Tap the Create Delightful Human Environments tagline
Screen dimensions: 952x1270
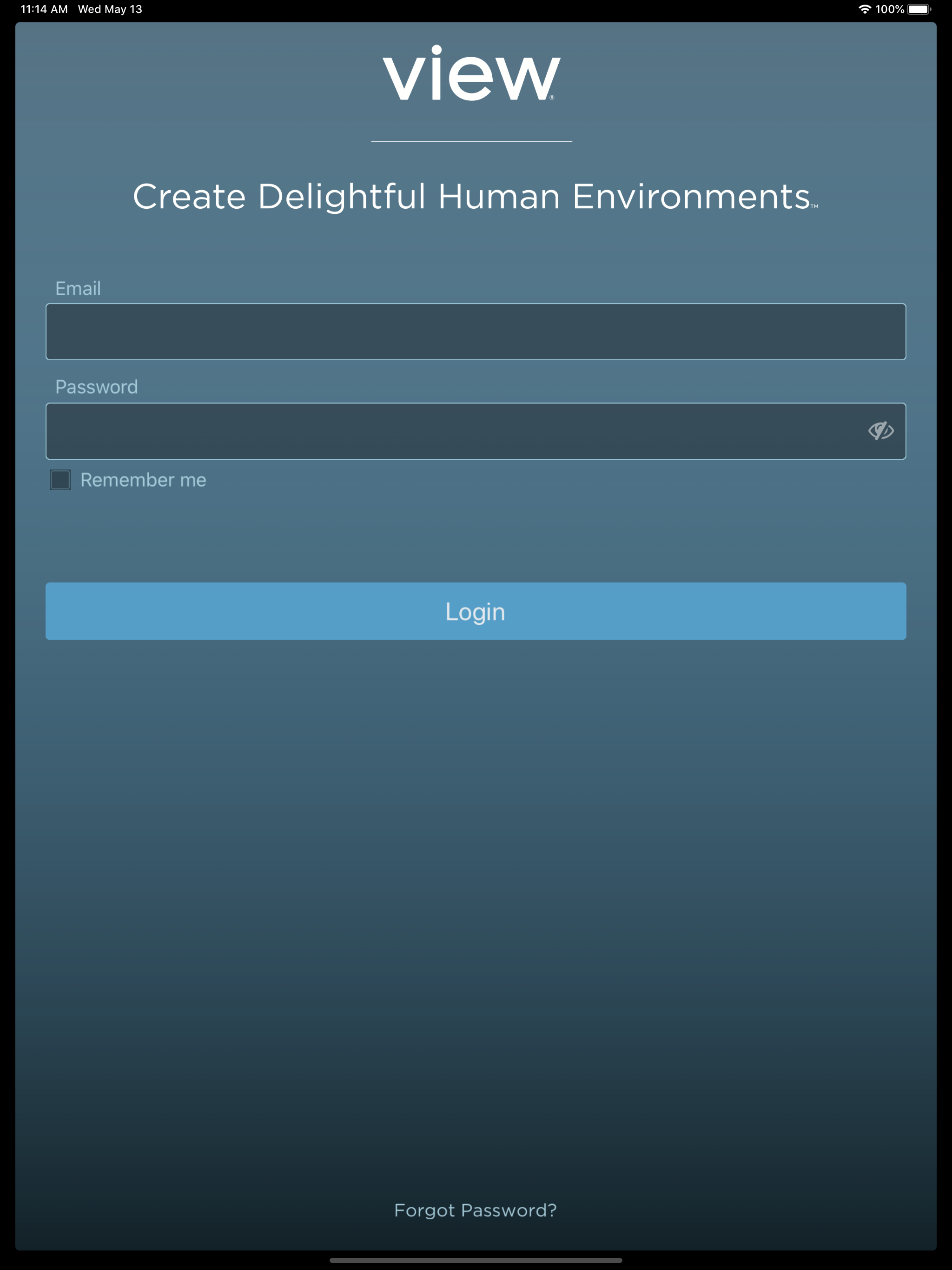click(476, 197)
